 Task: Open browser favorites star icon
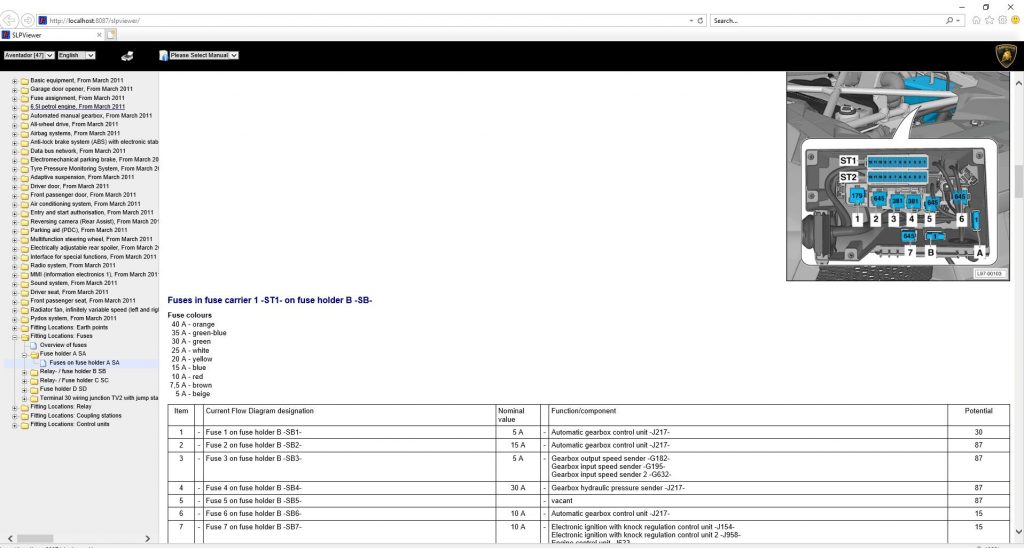989,20
